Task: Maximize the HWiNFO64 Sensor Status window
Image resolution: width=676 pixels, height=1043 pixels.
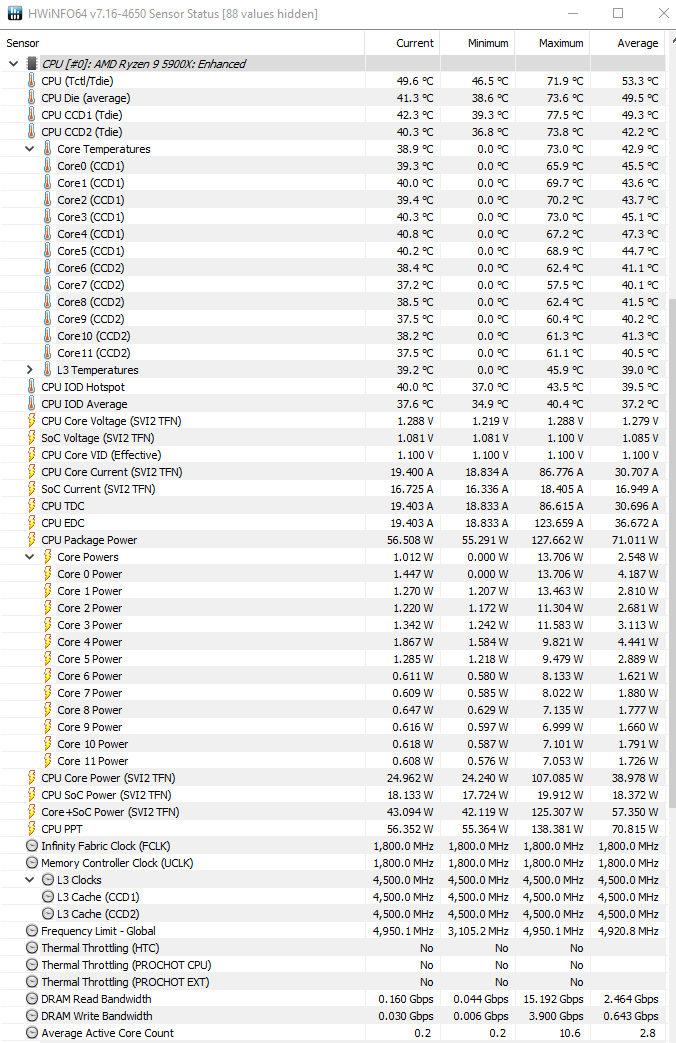Action: (618, 13)
